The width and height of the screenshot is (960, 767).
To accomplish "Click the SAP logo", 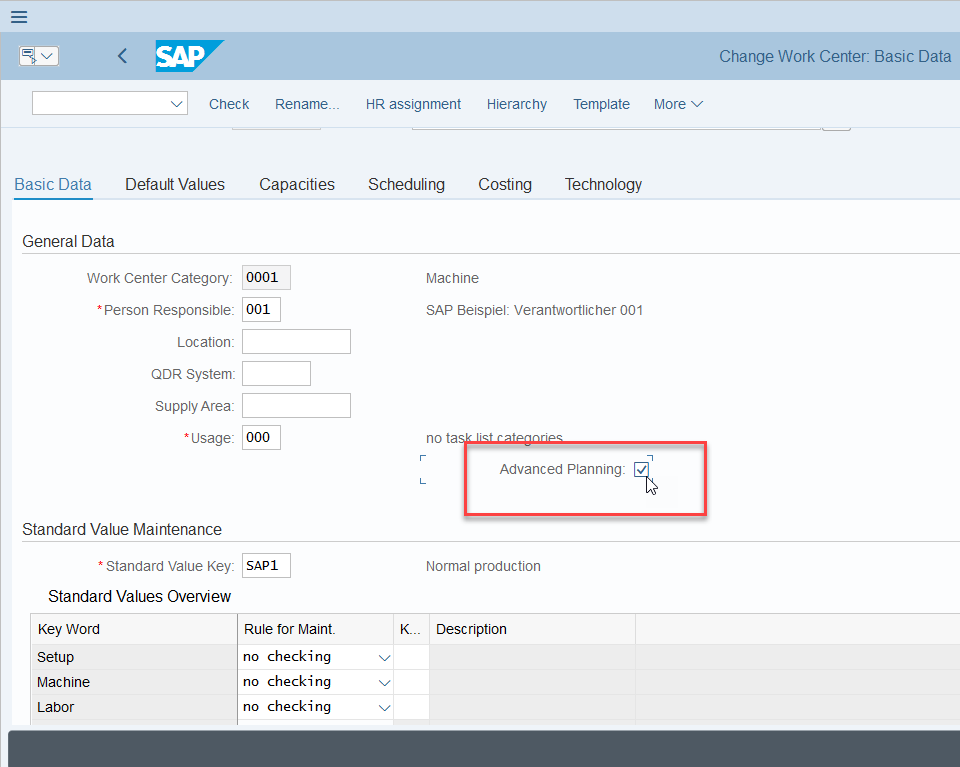I will pyautogui.click(x=189, y=56).
